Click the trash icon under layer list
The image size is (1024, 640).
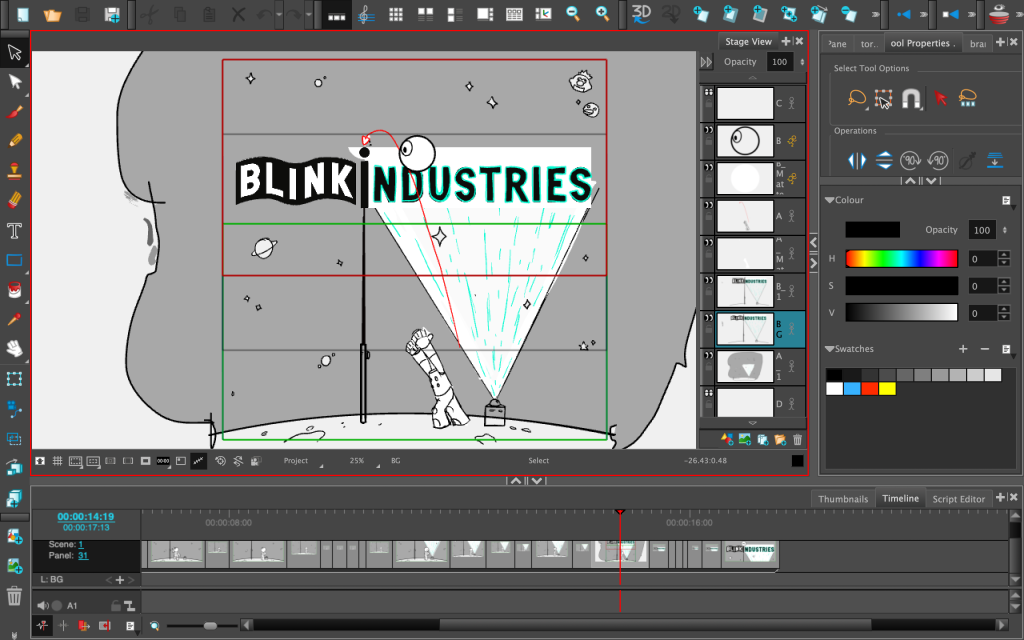coord(797,439)
